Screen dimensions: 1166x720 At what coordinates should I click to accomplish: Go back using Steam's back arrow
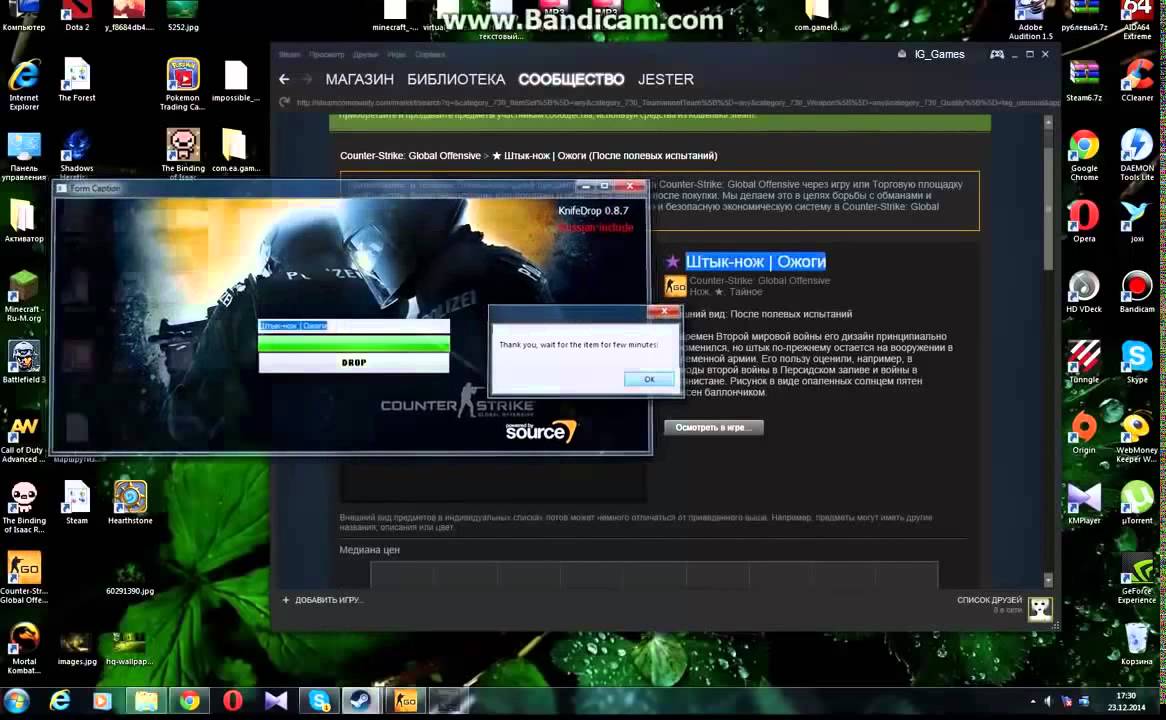tap(284, 79)
